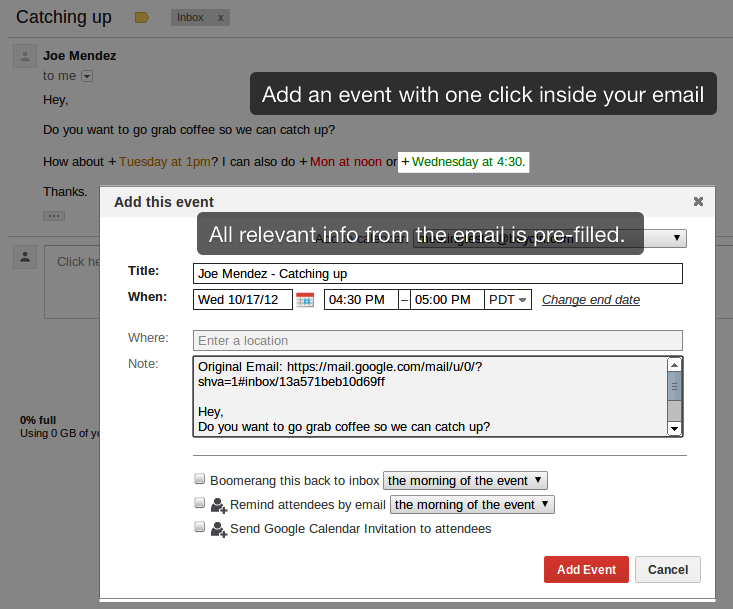
Task: Open Boomerang timing dropdown
Action: pyautogui.click(x=465, y=480)
